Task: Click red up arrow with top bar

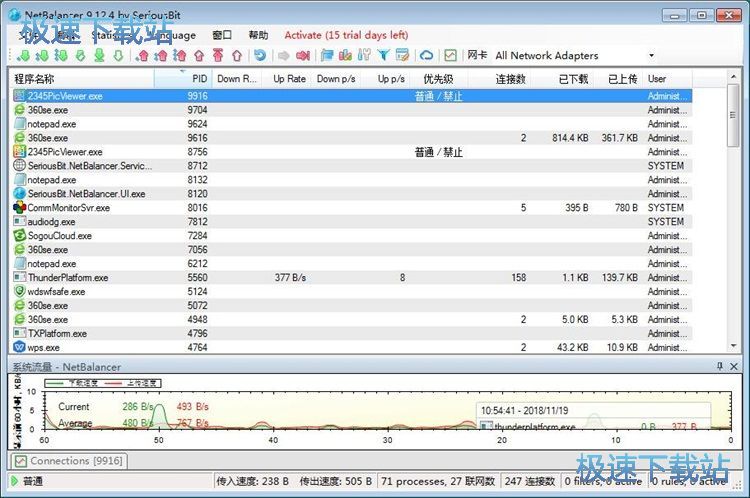Action: (218, 55)
